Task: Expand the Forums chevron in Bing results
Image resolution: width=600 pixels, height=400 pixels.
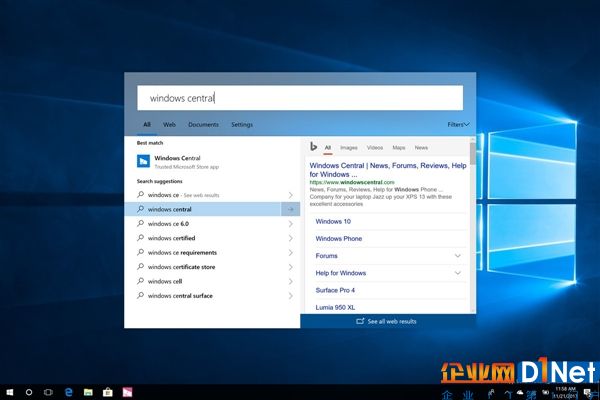Action: (x=458, y=256)
